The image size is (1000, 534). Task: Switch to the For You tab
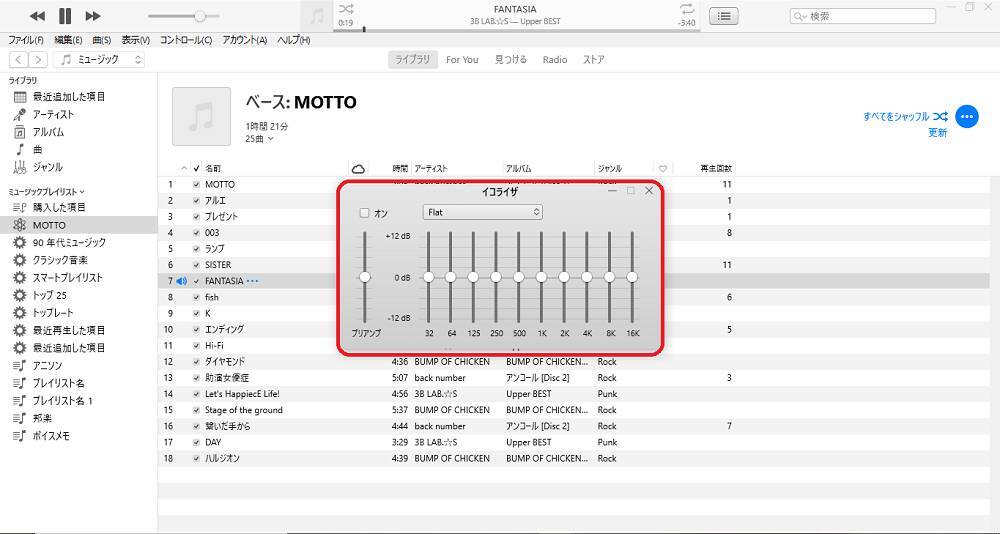(x=461, y=60)
